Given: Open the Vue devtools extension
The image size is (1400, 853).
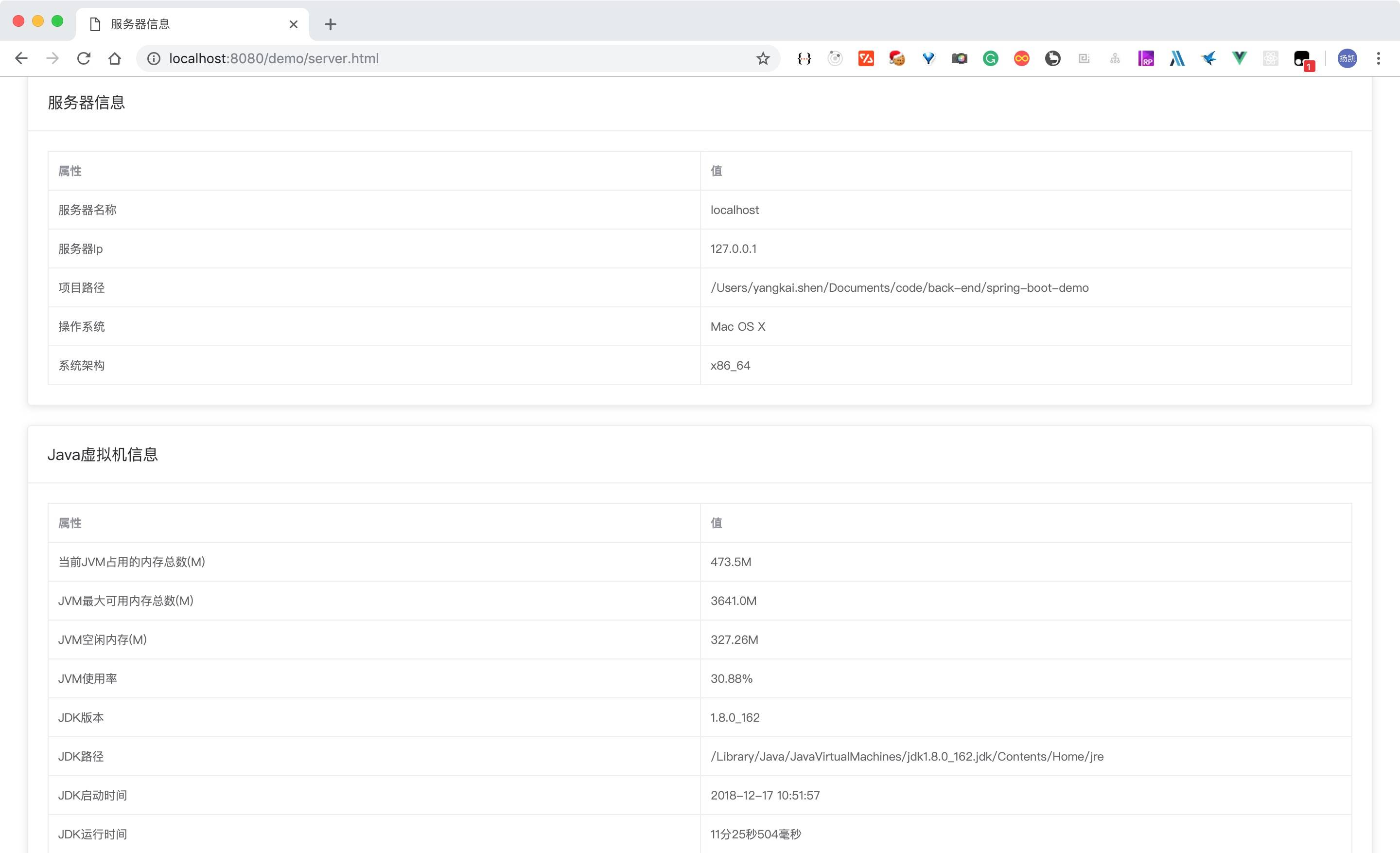Looking at the screenshot, I should click(x=1239, y=58).
